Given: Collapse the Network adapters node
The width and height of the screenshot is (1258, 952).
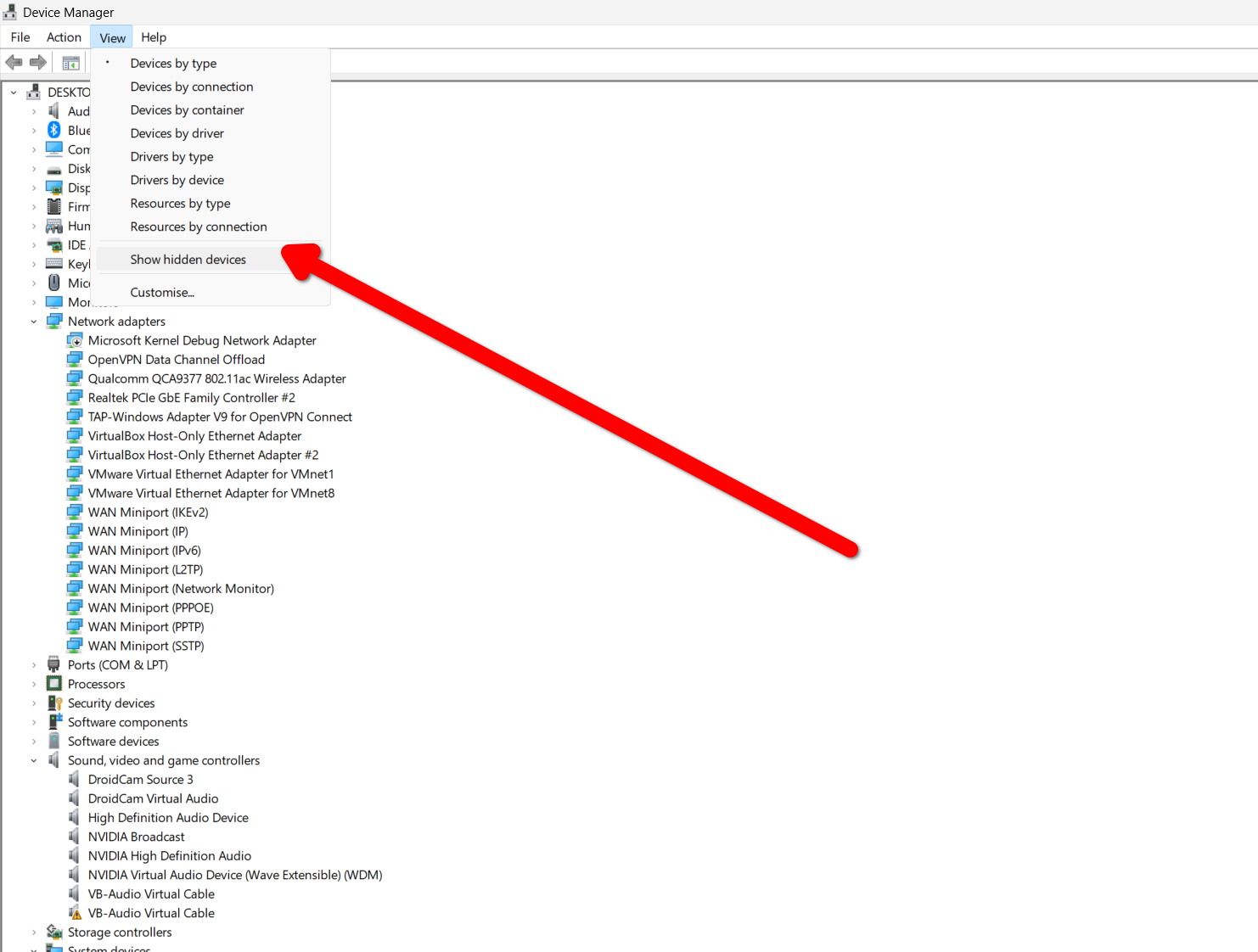Looking at the screenshot, I should [34, 321].
